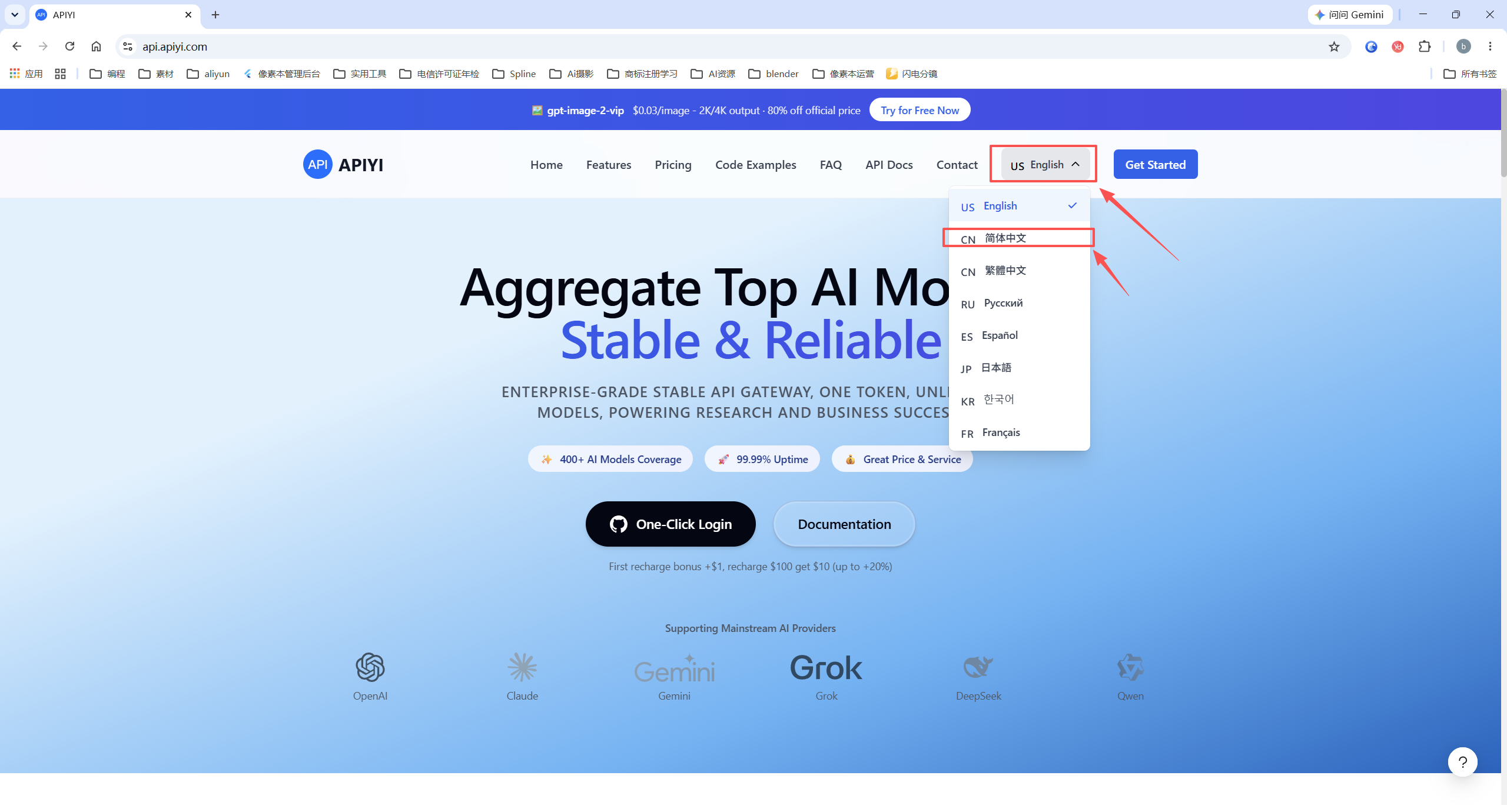Select English in the language list
The width and height of the screenshot is (1507, 812).
pos(1019,206)
